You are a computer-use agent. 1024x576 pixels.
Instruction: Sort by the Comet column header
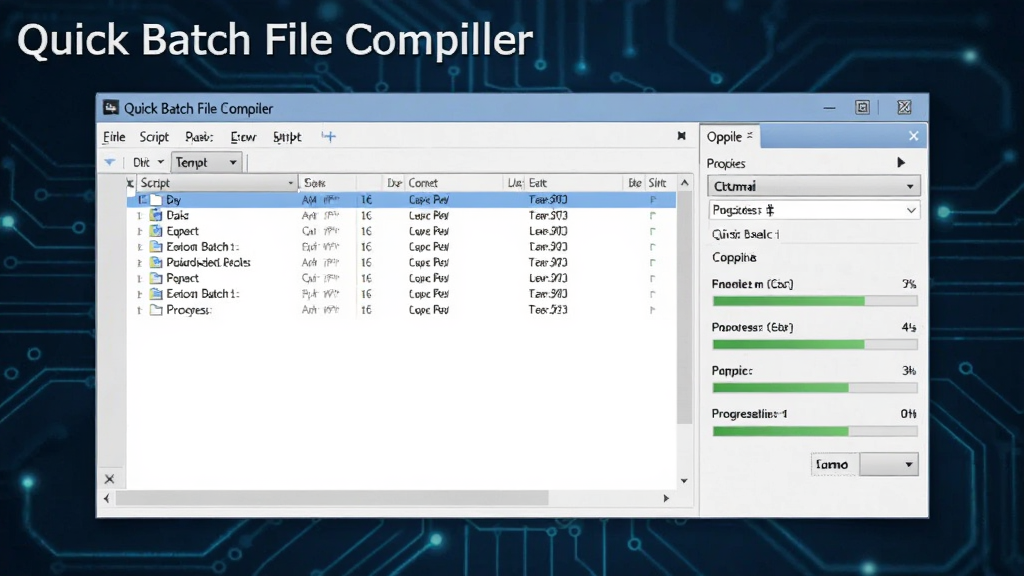[x=455, y=184]
